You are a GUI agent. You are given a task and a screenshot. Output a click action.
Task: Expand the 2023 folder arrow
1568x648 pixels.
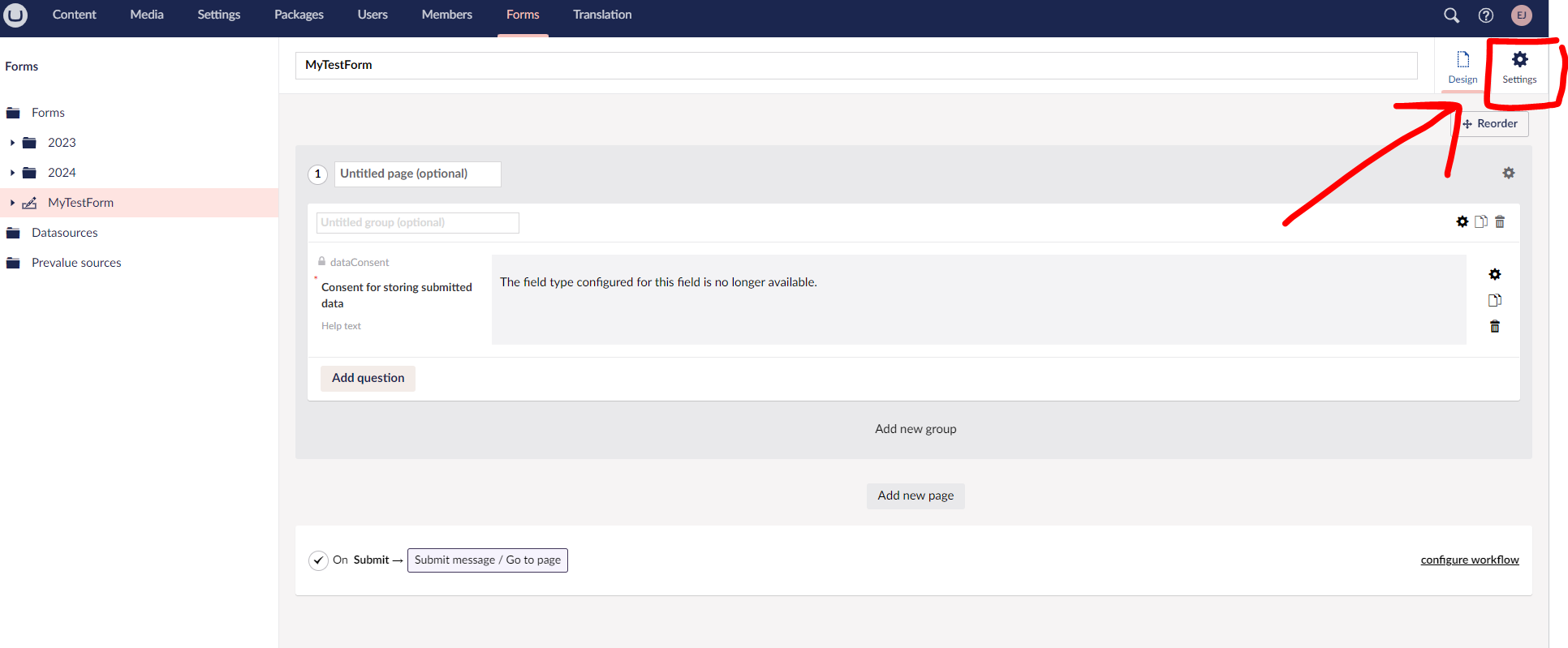click(12, 143)
